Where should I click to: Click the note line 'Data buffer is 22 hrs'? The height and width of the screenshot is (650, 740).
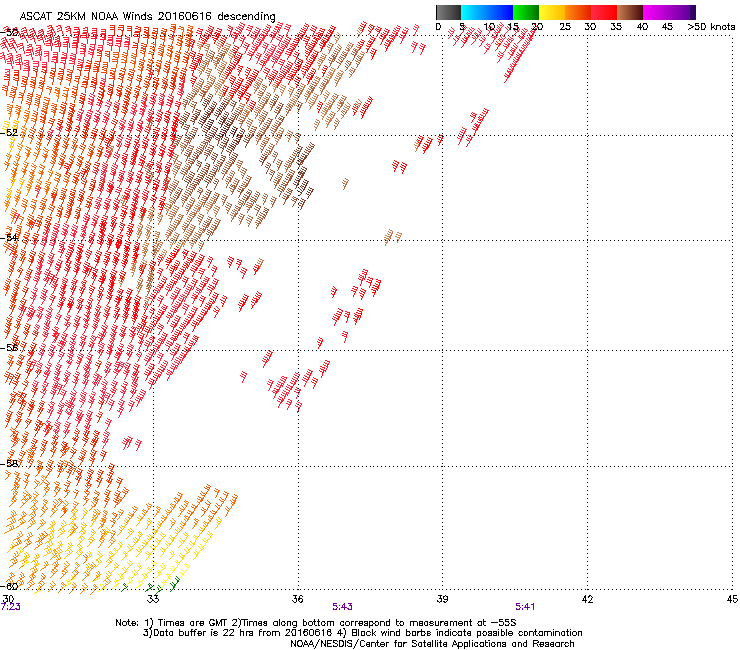pyautogui.click(x=362, y=633)
